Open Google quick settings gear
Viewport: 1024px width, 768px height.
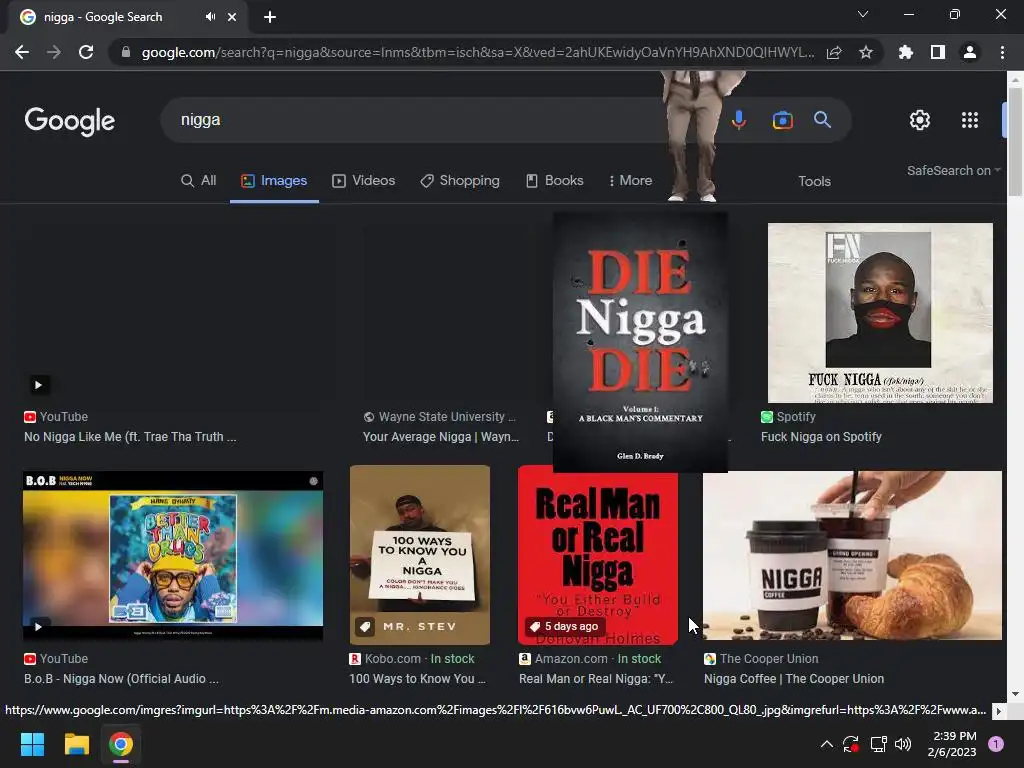tap(920, 120)
